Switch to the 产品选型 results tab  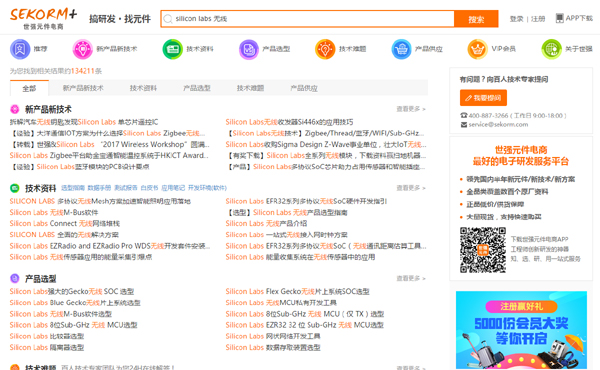[197, 88]
